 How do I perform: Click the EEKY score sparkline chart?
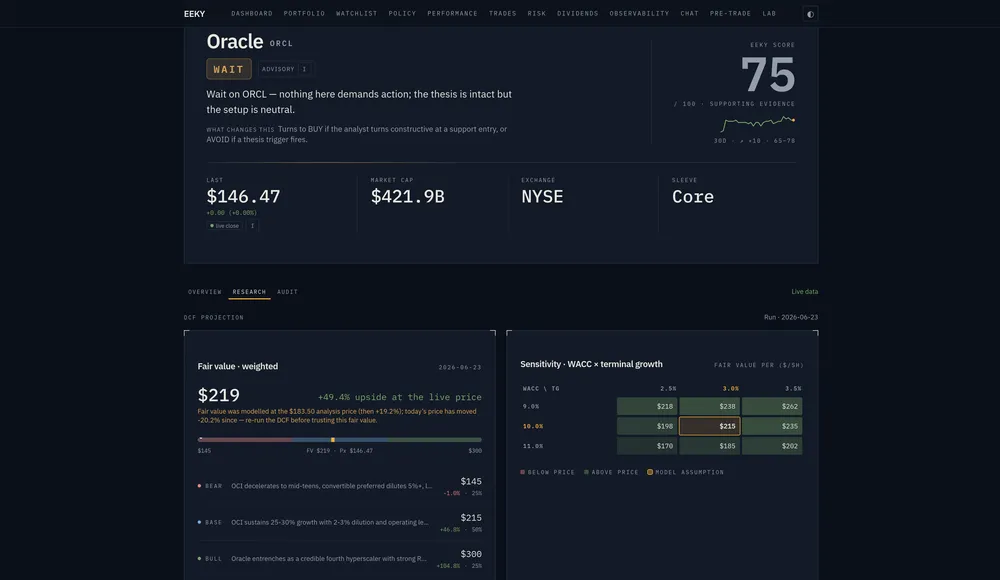758,122
